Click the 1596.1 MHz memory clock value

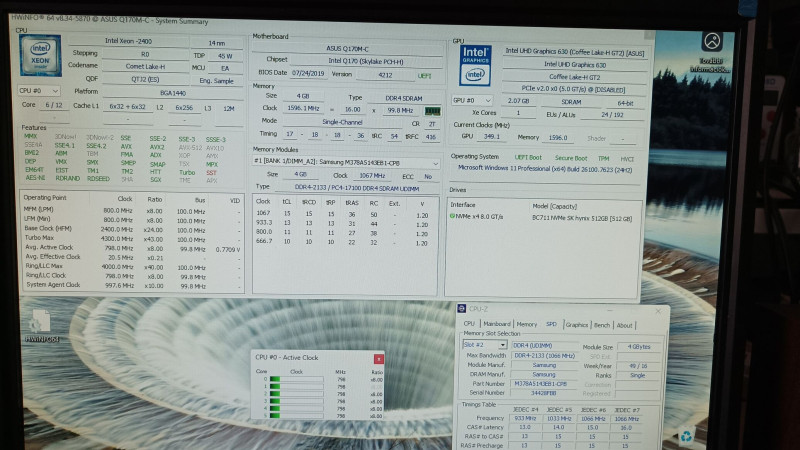coord(303,108)
